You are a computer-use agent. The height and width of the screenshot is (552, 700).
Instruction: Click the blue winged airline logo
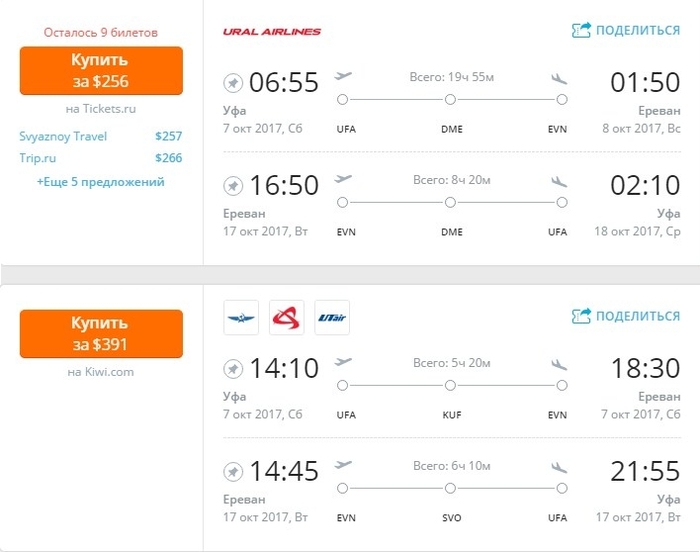click(241, 317)
